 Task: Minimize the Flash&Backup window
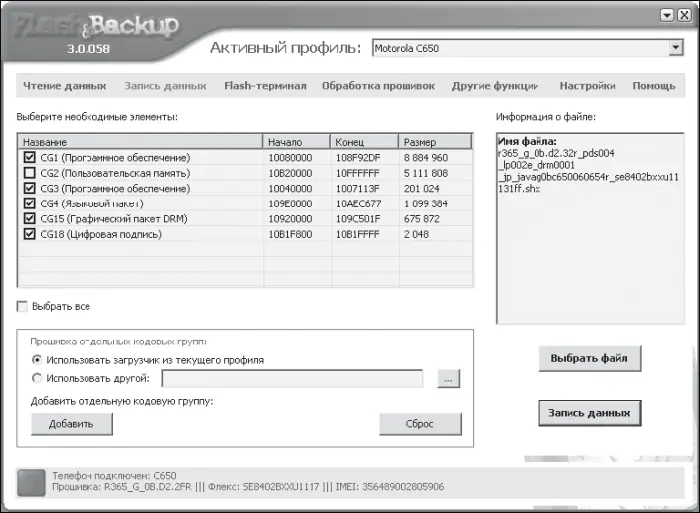click(665, 14)
